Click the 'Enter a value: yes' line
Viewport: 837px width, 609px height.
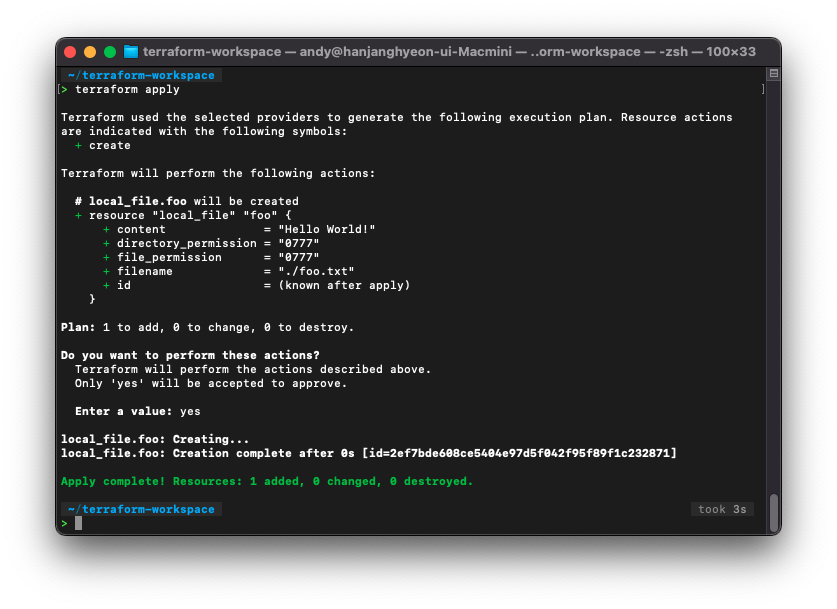pyautogui.click(x=138, y=412)
